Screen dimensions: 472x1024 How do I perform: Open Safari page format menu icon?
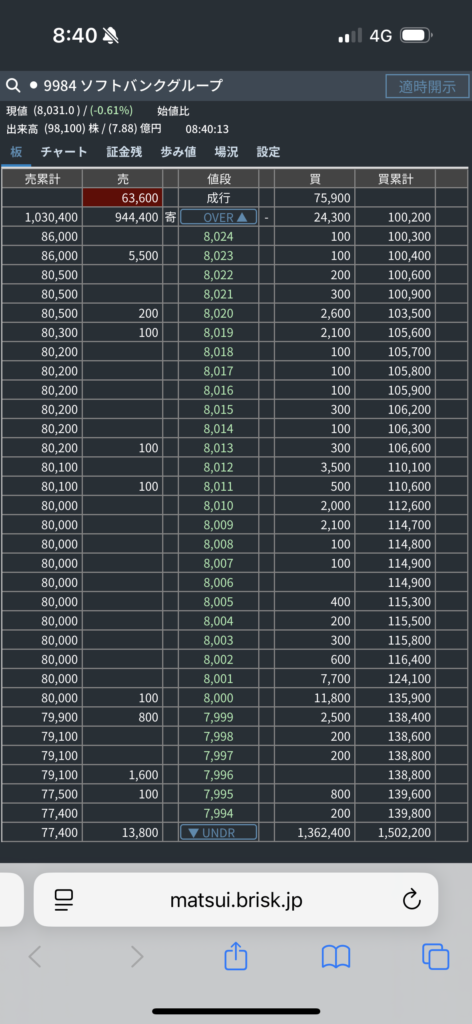coord(64,900)
